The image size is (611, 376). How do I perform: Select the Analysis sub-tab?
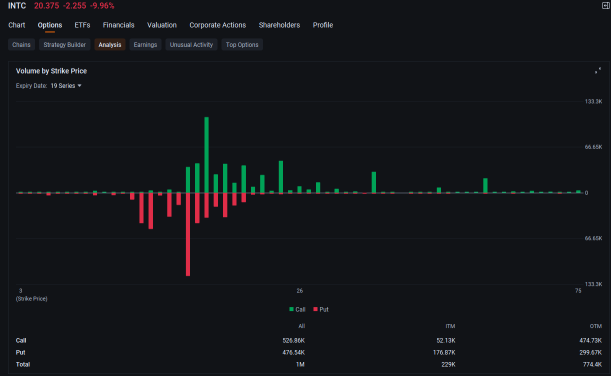tap(110, 45)
